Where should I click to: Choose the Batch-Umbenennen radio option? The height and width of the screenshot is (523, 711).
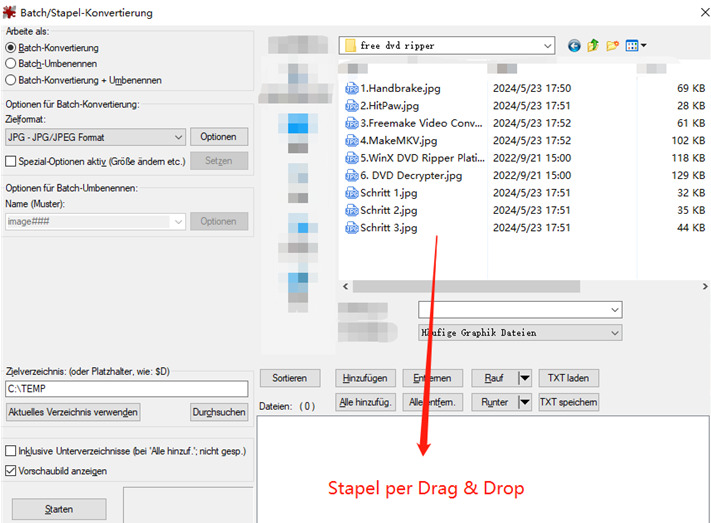11,63
